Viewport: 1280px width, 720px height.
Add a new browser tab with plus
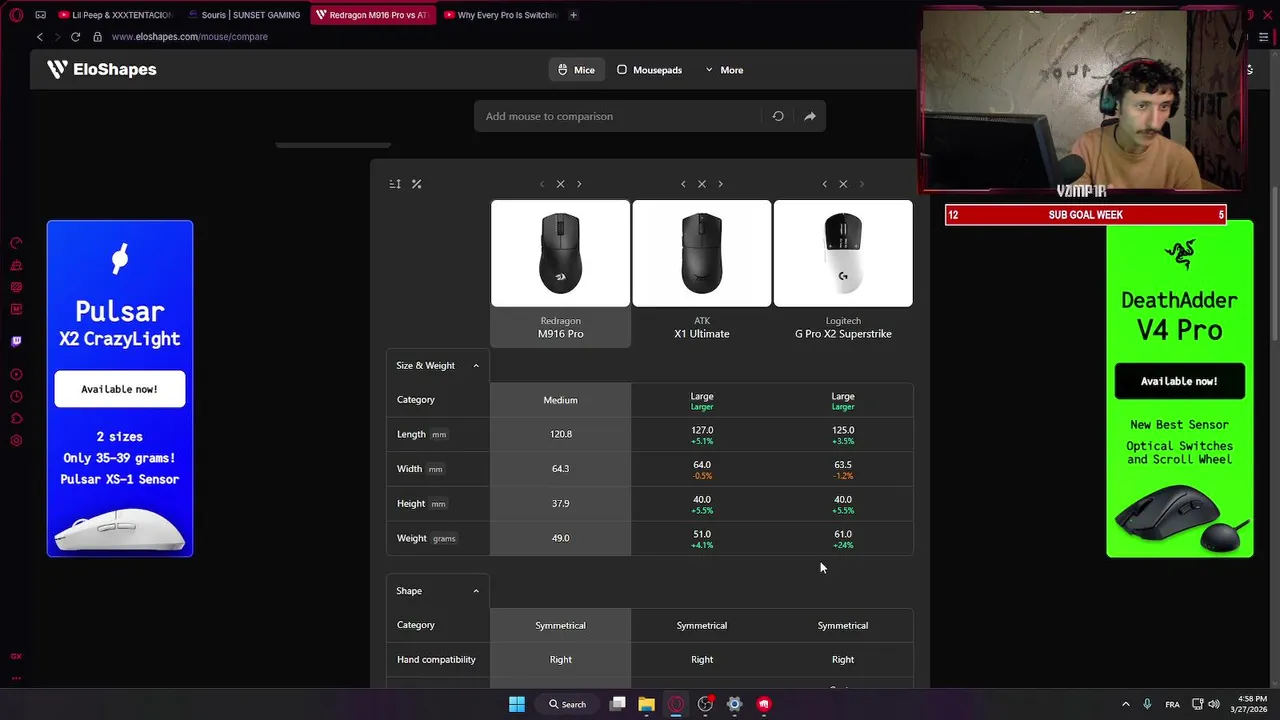572,15
